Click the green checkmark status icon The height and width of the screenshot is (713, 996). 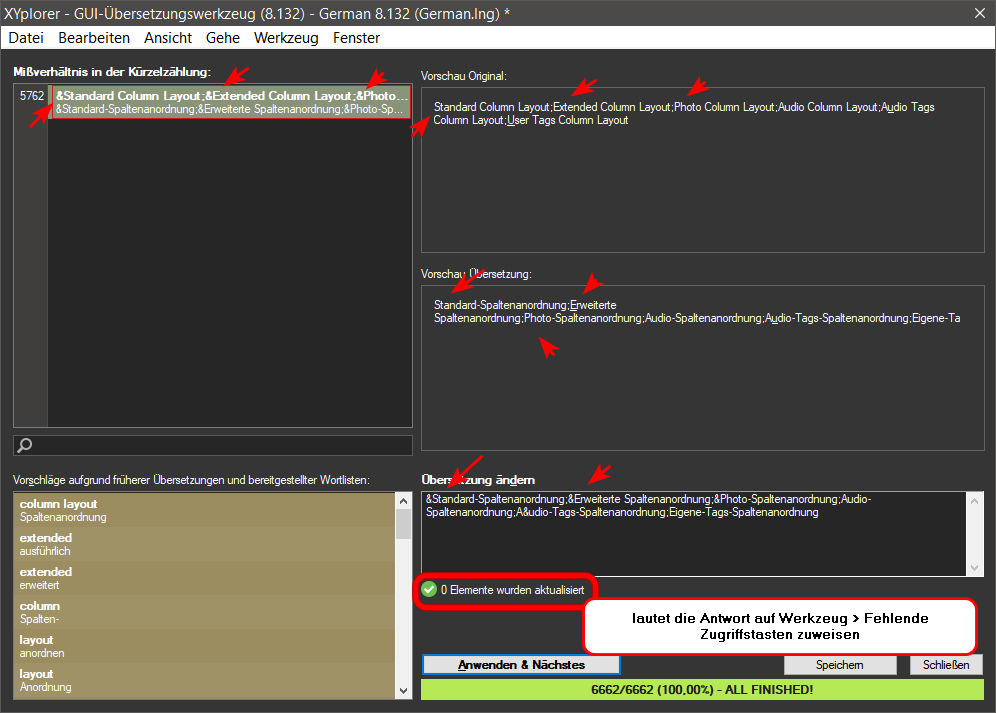(429, 590)
